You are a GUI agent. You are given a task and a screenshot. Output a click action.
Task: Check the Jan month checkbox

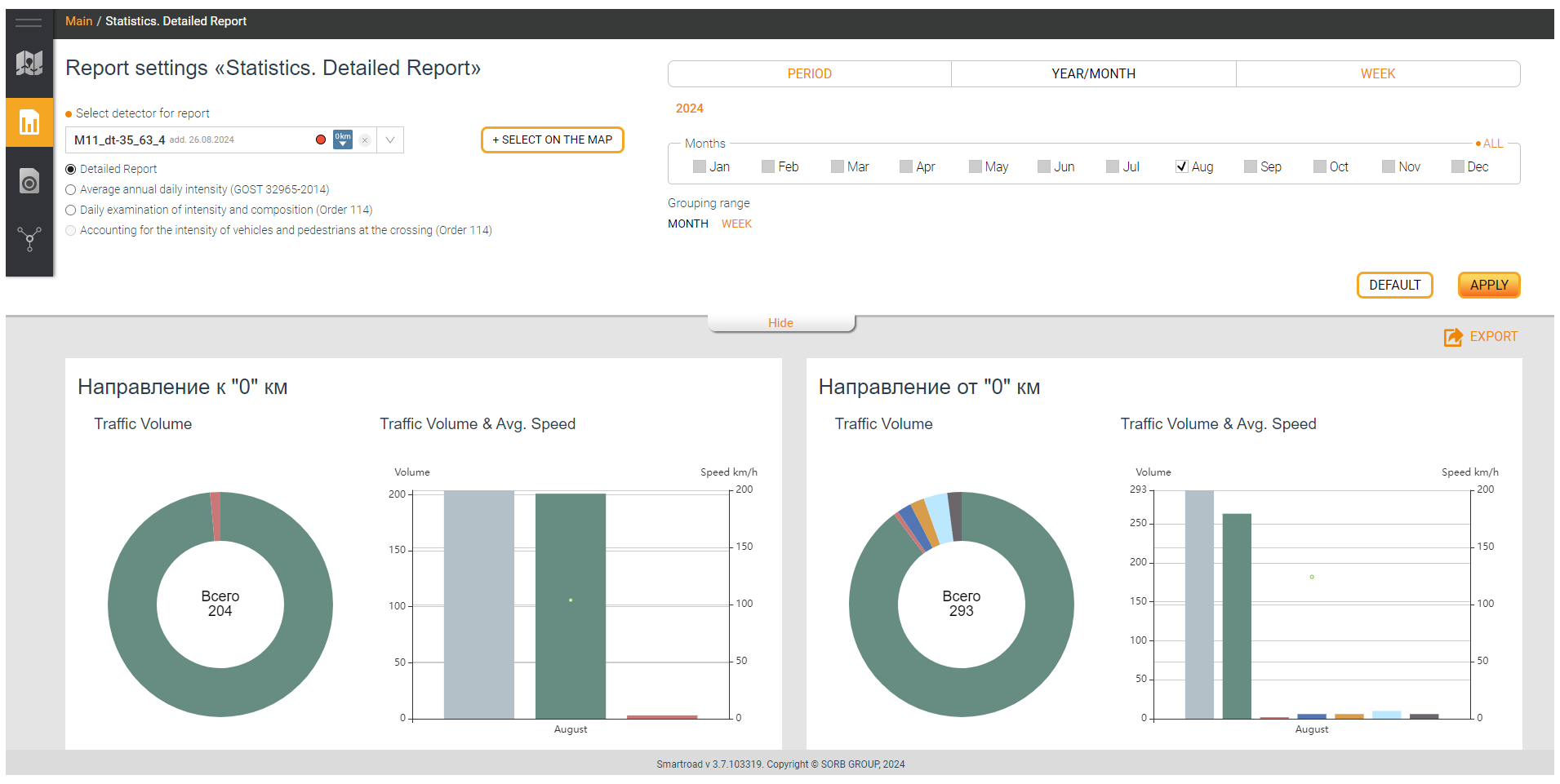coord(700,166)
